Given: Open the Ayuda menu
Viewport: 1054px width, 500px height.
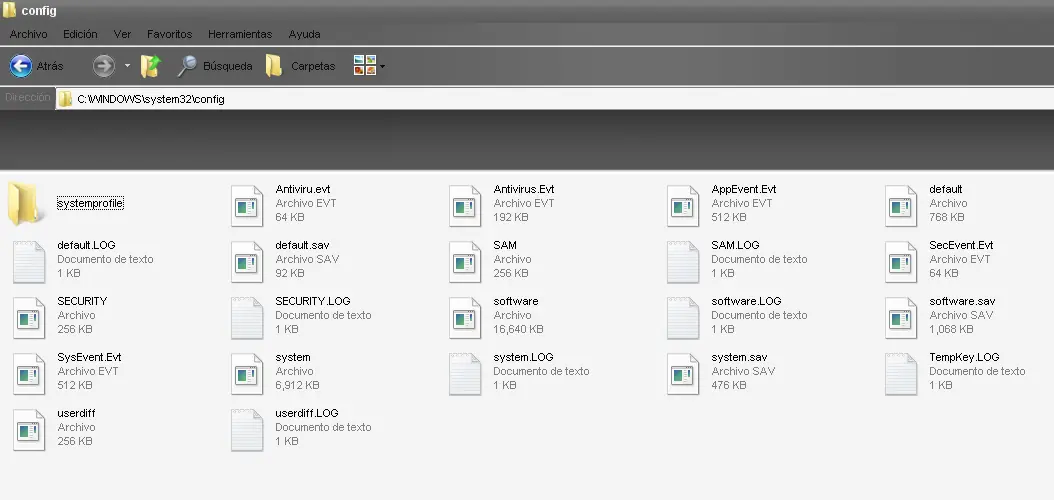Looking at the screenshot, I should pos(305,34).
